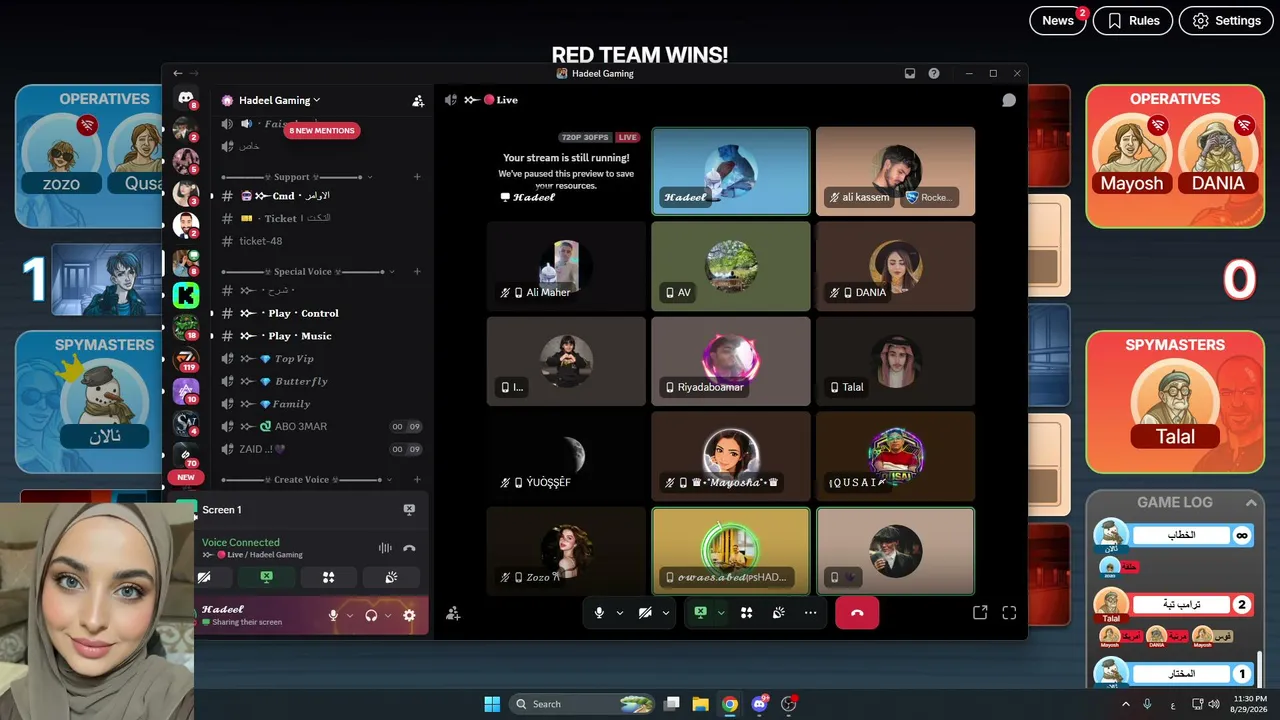Select the DANIA video tile in Discord

coord(895,265)
